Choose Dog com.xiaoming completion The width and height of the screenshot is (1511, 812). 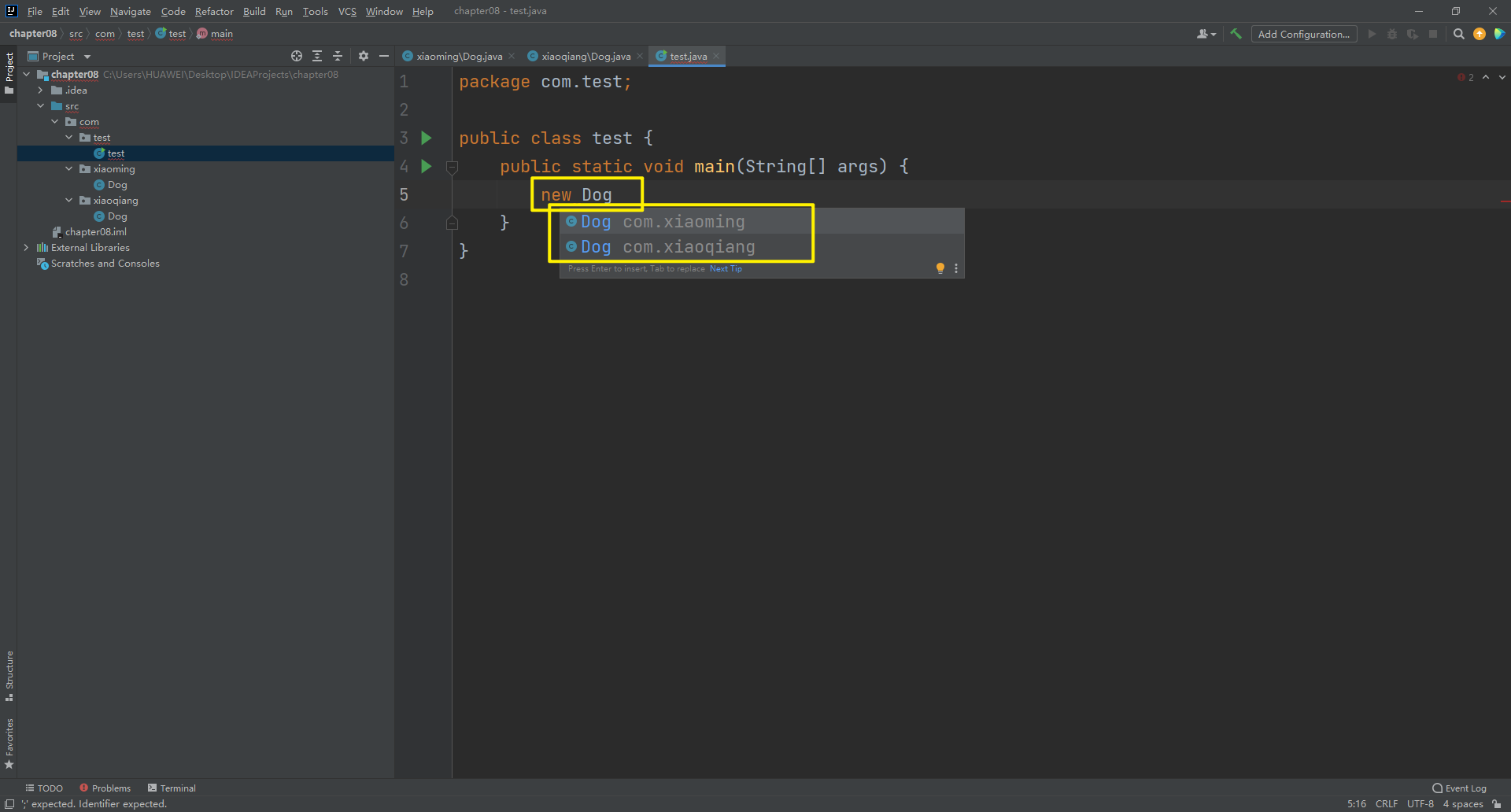click(x=762, y=222)
